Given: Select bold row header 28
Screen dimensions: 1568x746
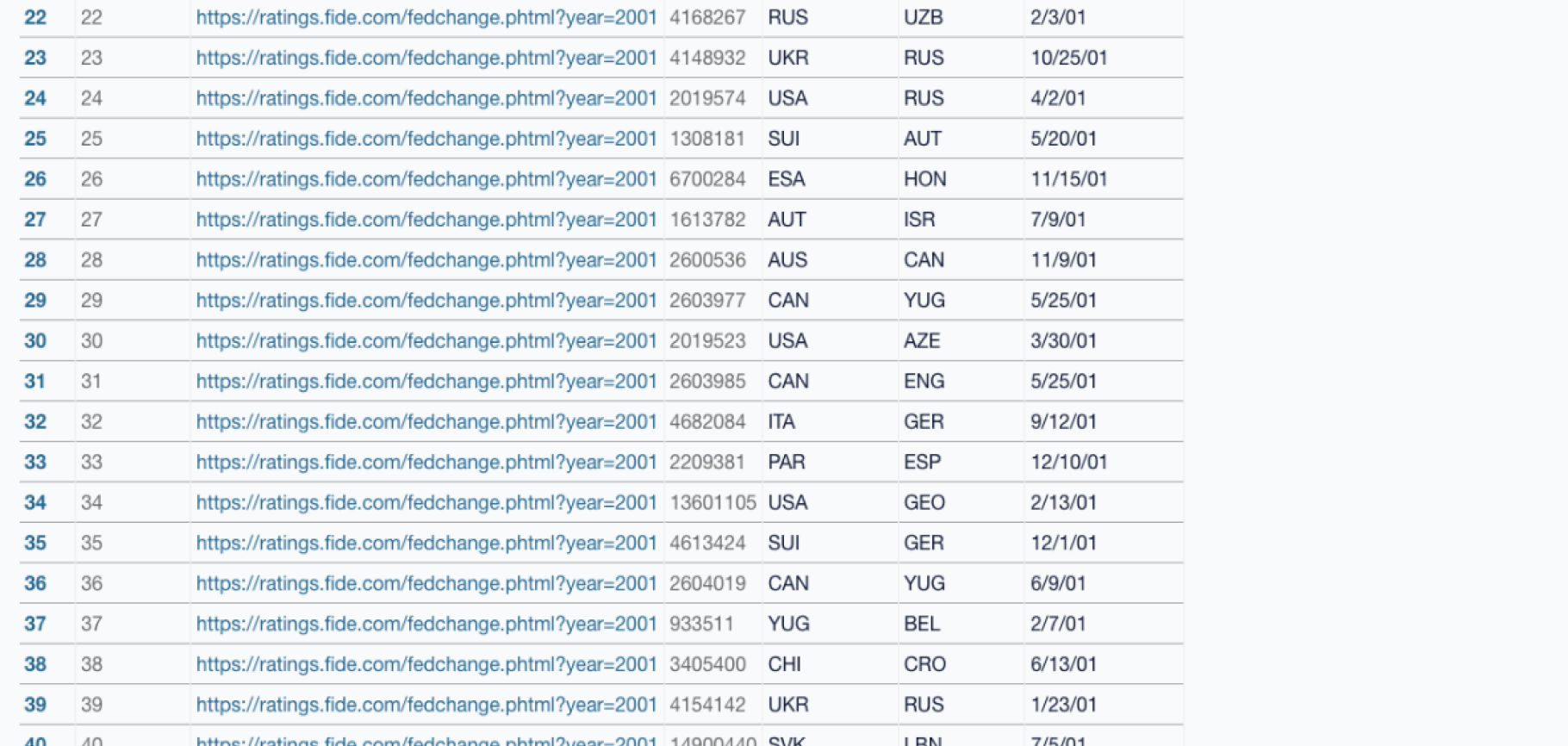Looking at the screenshot, I should pyautogui.click(x=35, y=260).
